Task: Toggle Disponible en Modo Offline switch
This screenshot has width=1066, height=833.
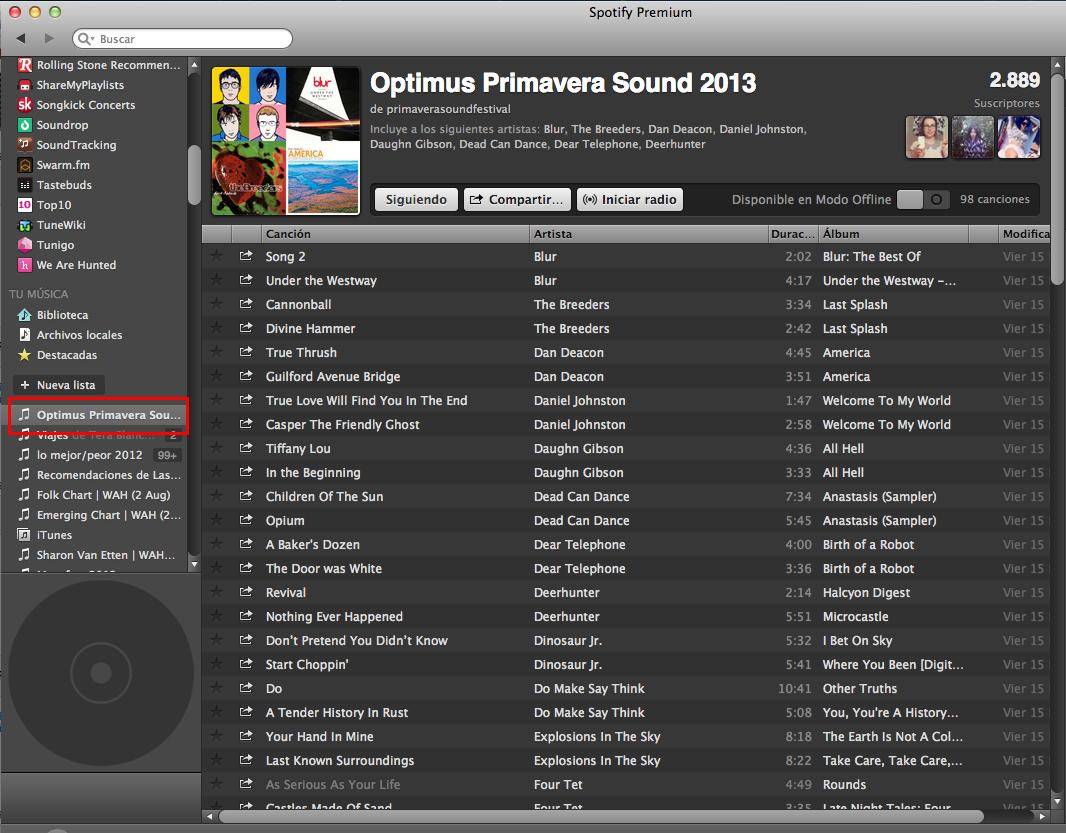Action: click(x=922, y=199)
